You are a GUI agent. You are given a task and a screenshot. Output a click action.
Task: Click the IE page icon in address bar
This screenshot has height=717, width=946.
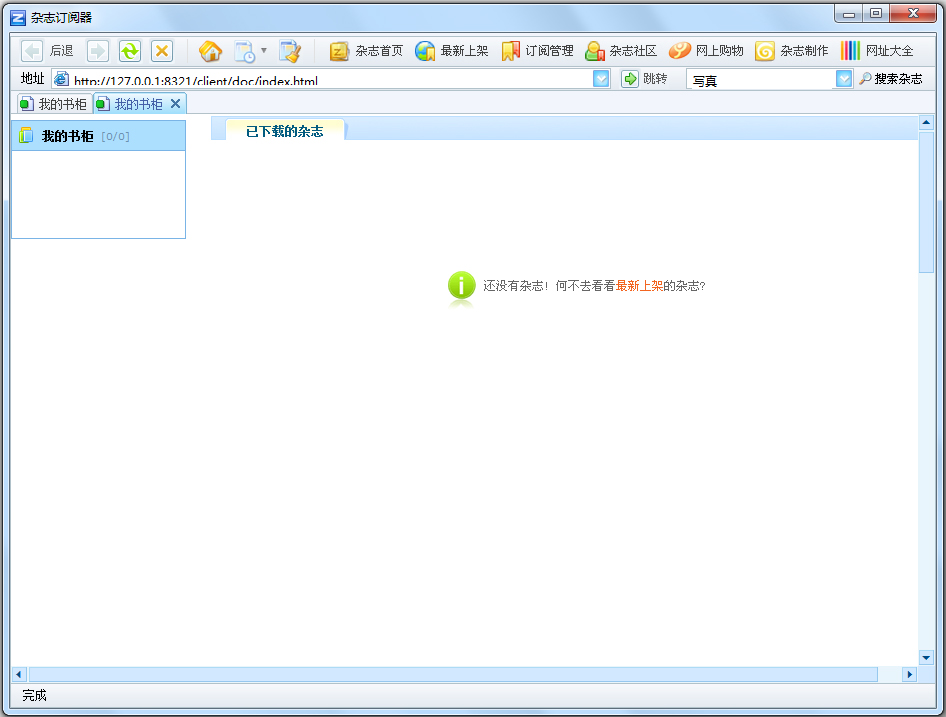coord(61,79)
